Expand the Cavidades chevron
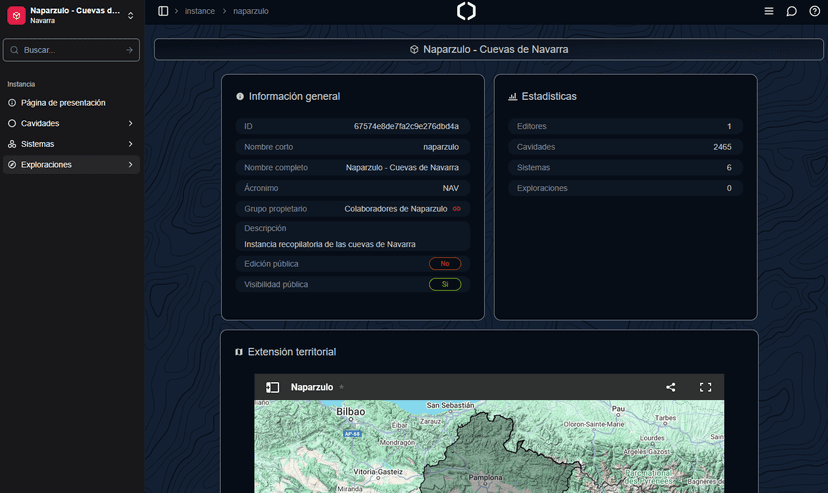This screenshot has width=828, height=493. click(130, 124)
